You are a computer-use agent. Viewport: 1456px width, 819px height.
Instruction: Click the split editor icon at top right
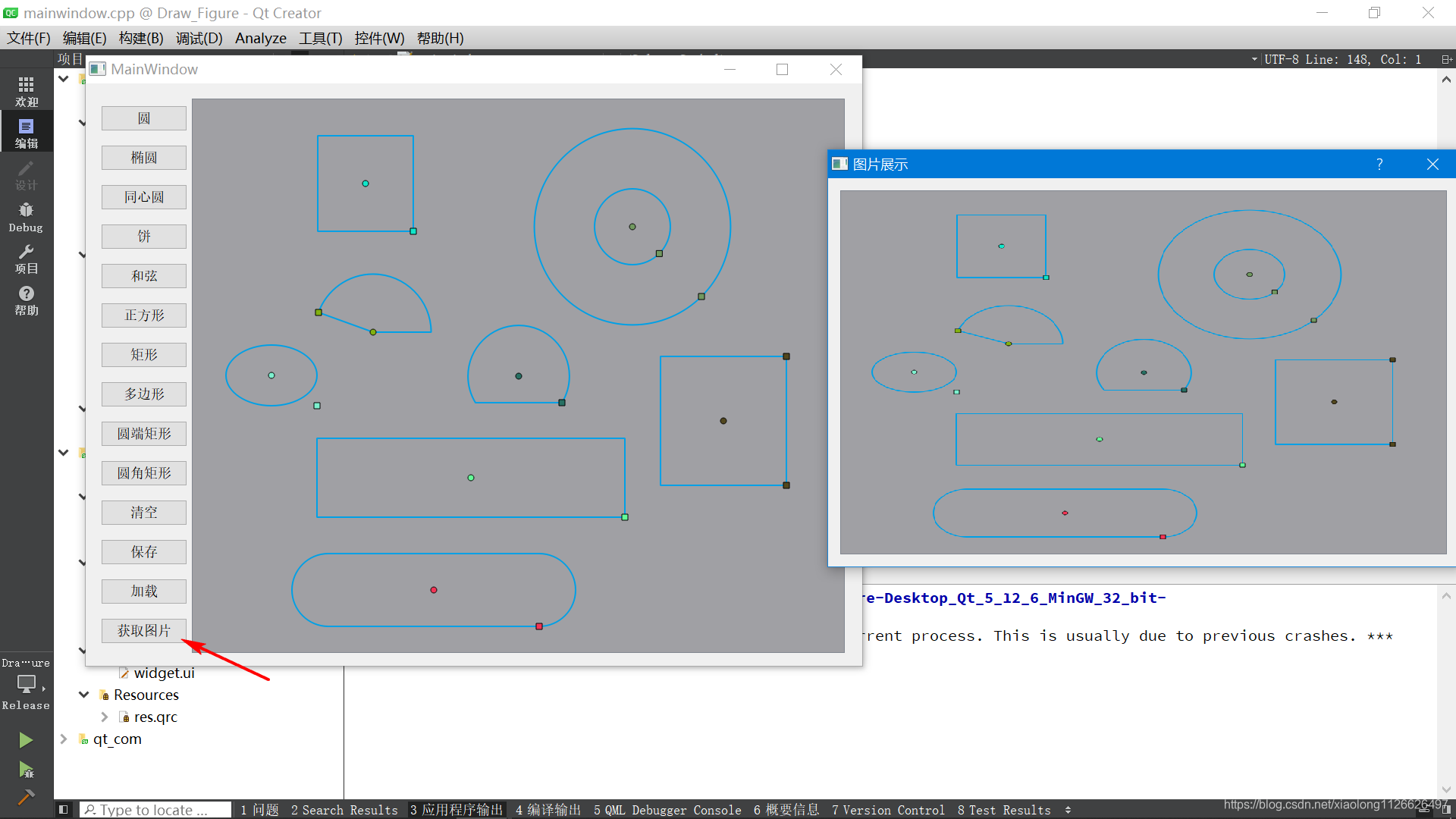click(x=1447, y=58)
